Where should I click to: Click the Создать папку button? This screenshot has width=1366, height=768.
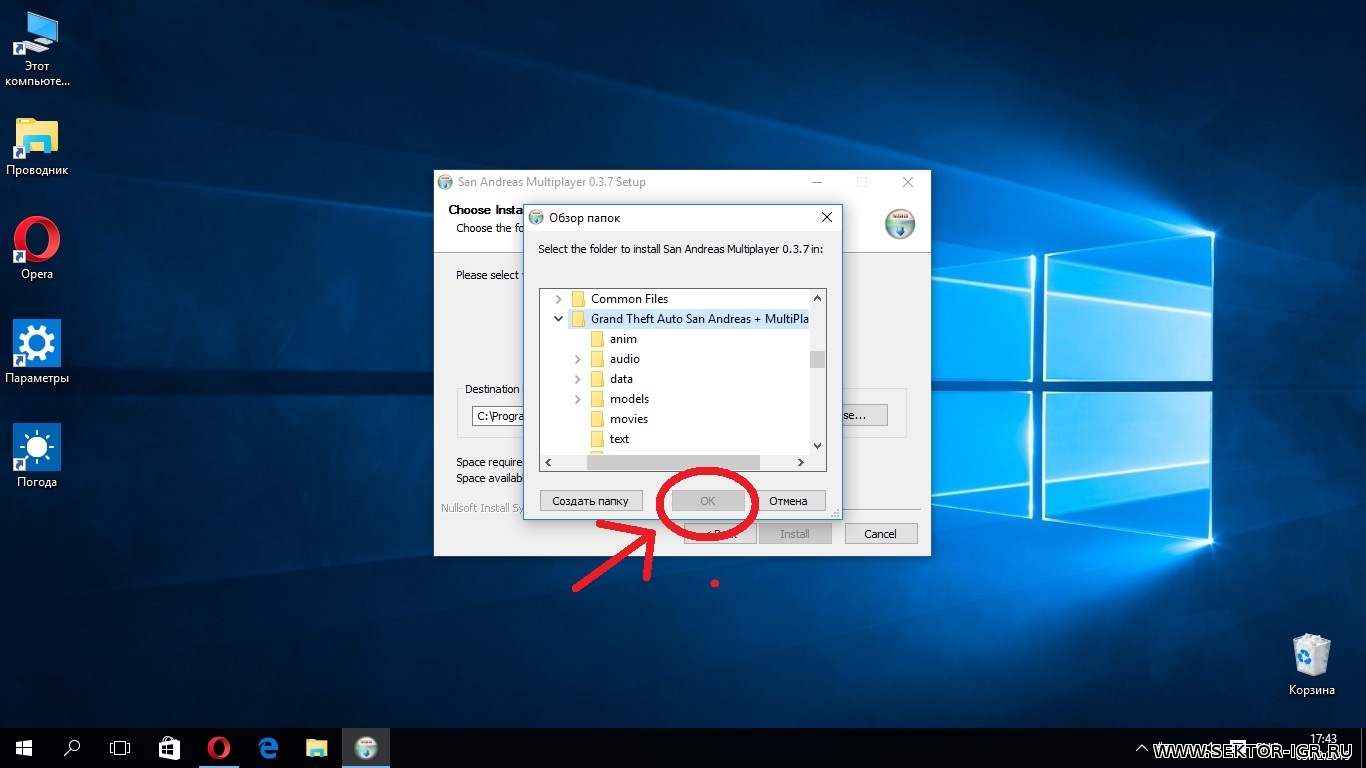(x=590, y=501)
